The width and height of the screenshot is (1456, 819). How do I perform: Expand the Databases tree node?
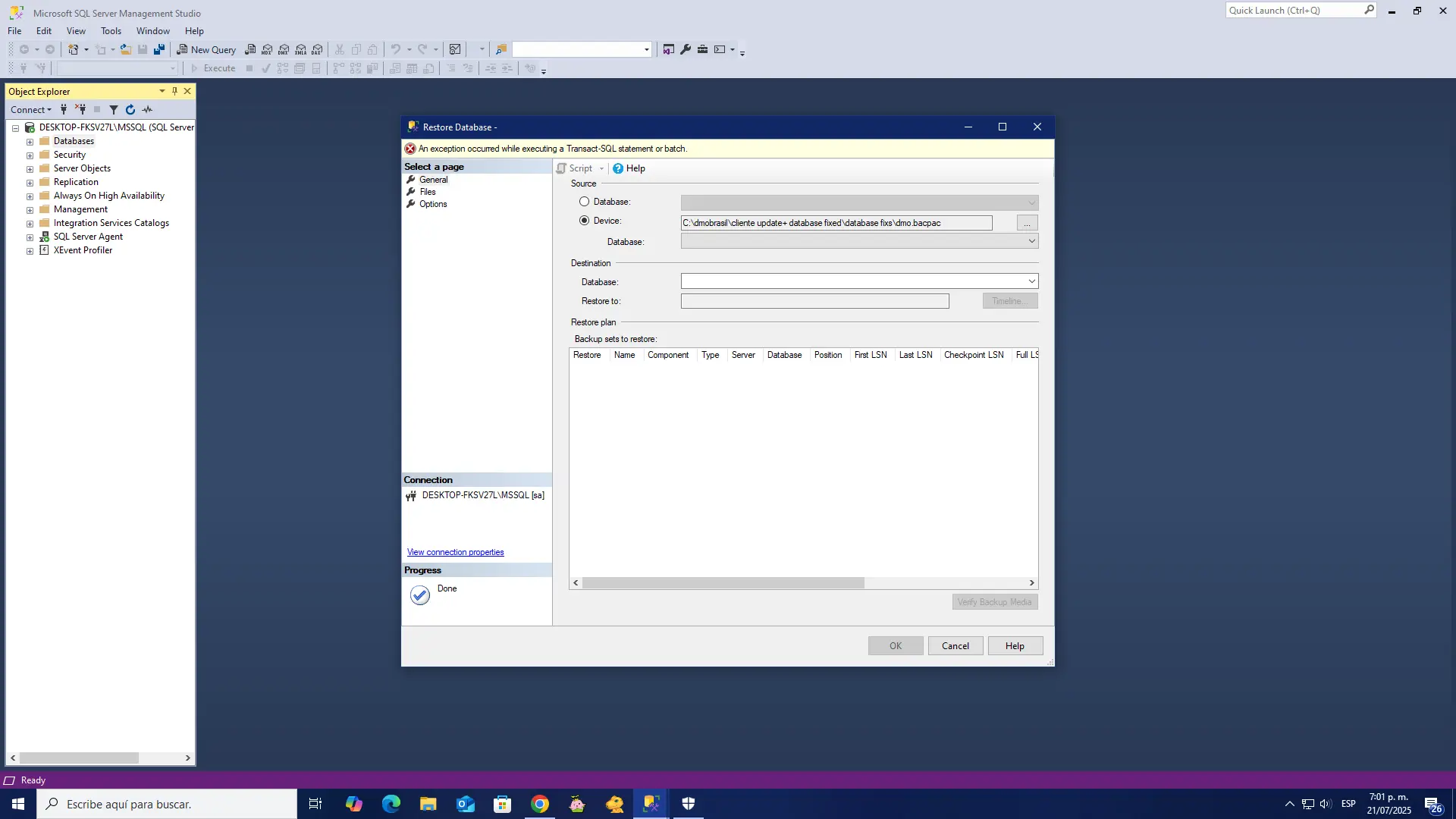click(x=30, y=142)
